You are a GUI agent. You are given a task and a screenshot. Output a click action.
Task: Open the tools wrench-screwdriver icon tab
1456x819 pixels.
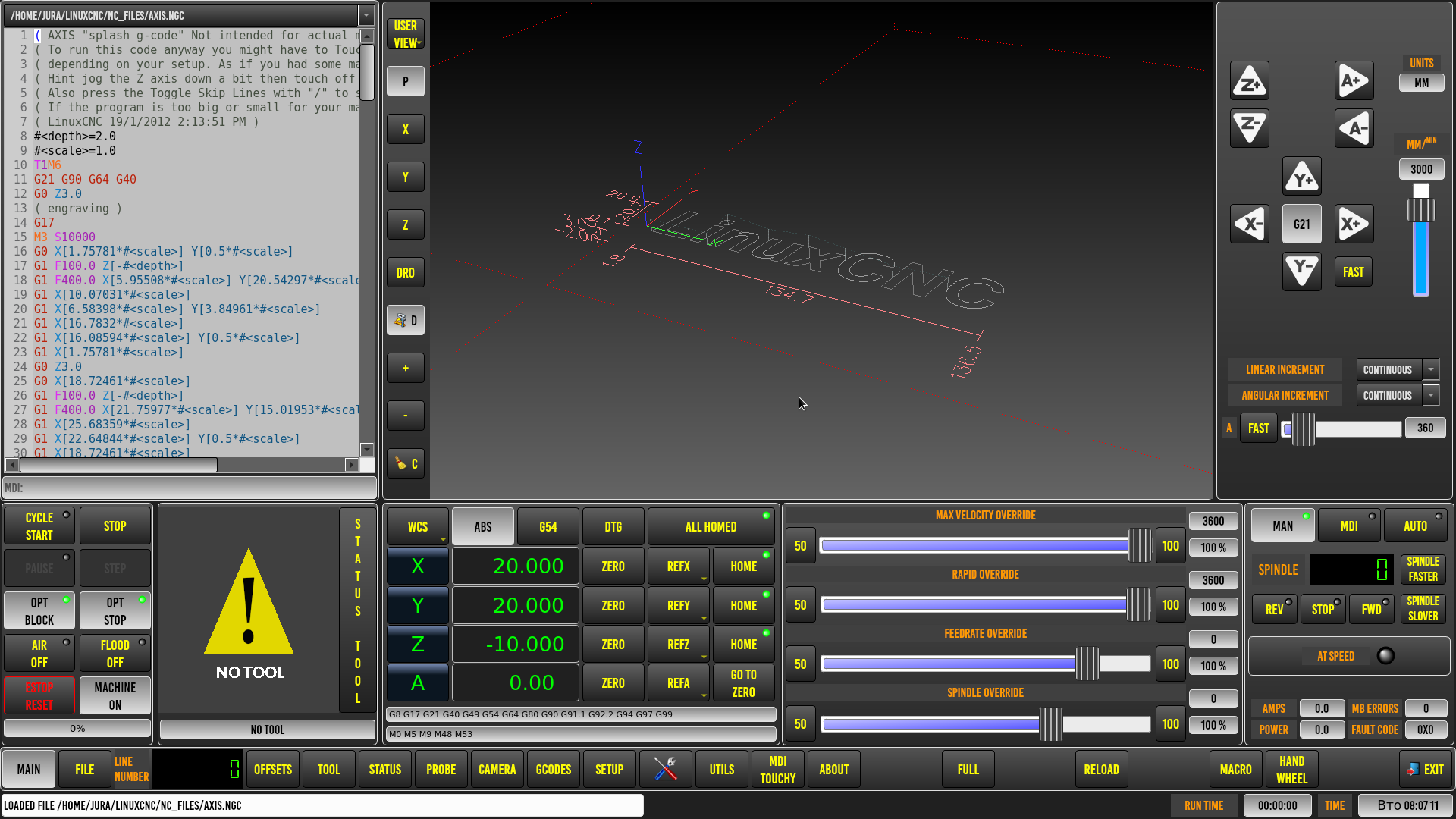click(x=665, y=769)
